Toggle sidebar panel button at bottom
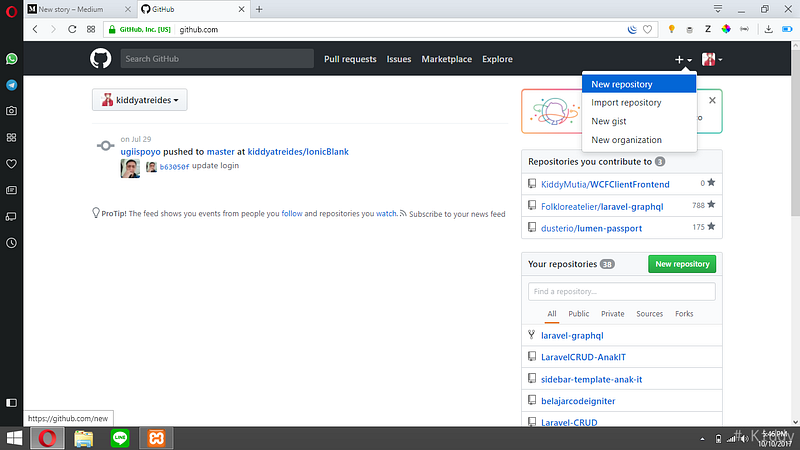The image size is (800, 450). (x=11, y=403)
